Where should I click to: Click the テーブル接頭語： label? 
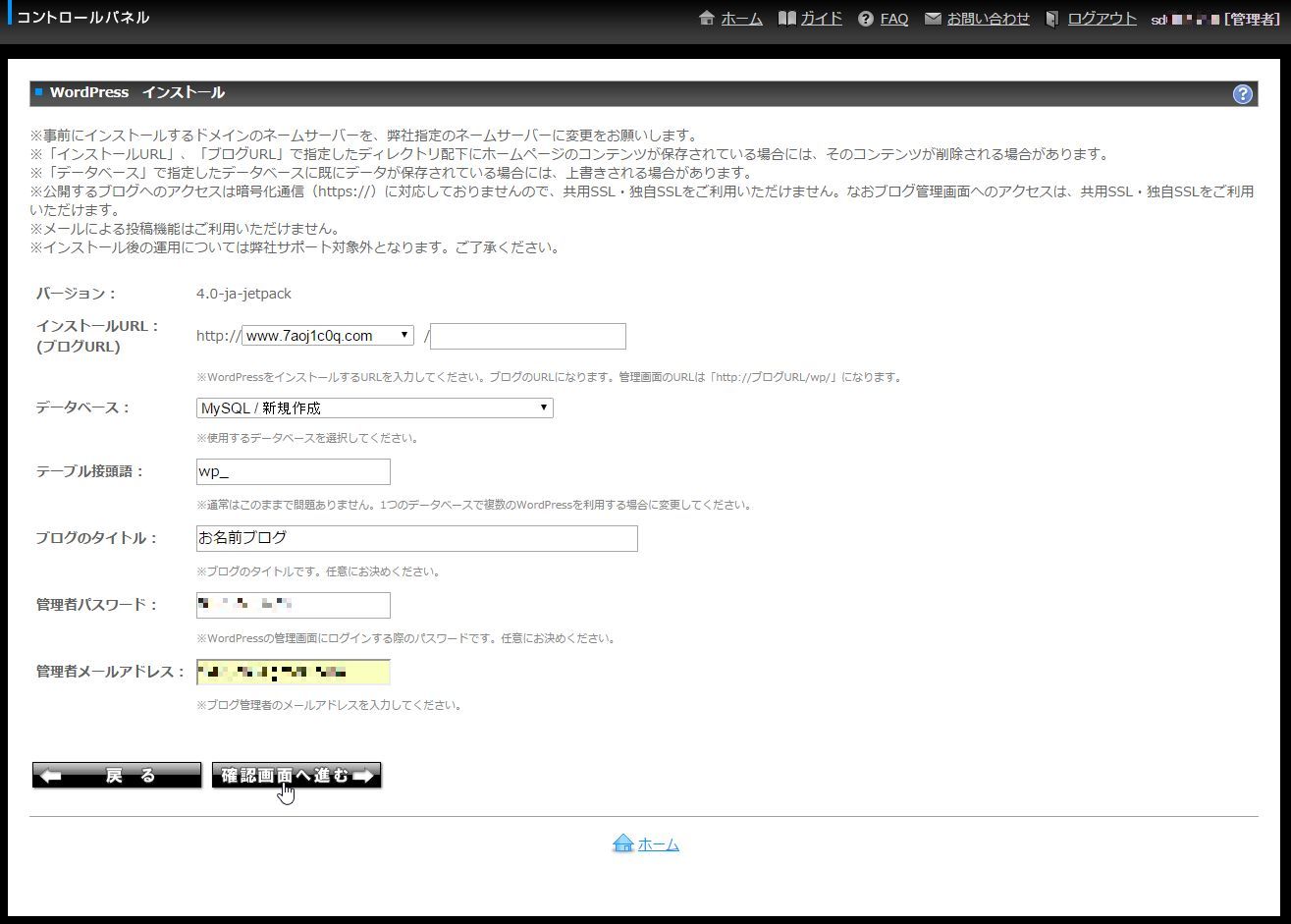pos(90,471)
